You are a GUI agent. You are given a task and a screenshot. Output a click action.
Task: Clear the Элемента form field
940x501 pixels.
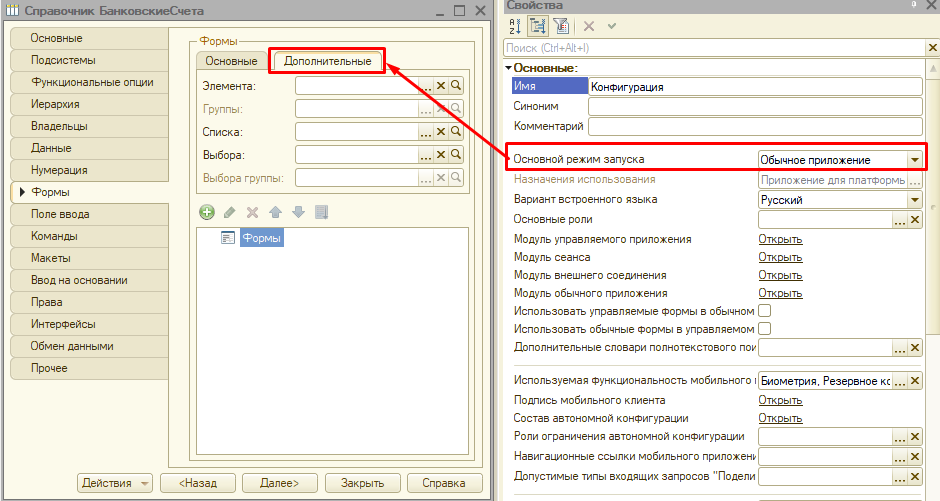pos(441,86)
